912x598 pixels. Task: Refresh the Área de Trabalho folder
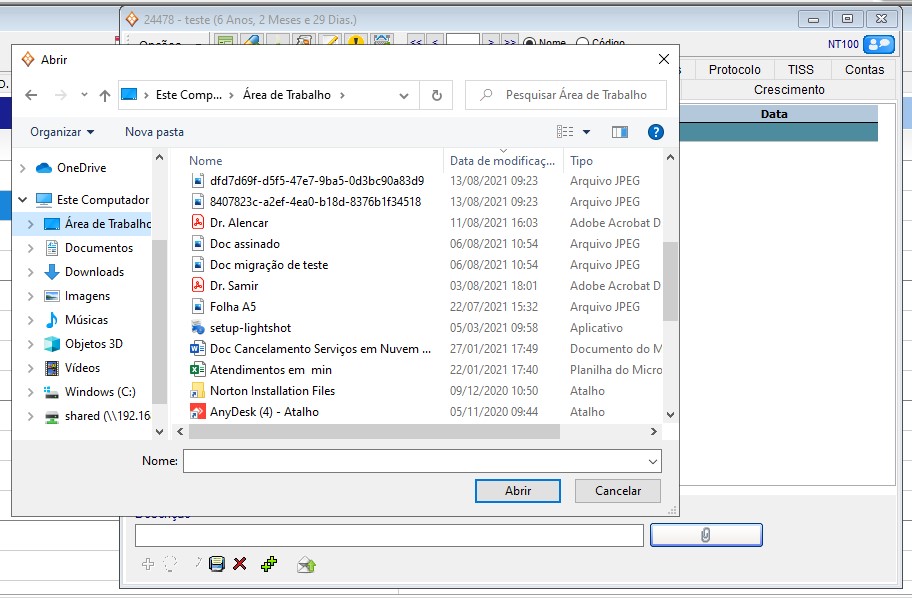(x=436, y=95)
